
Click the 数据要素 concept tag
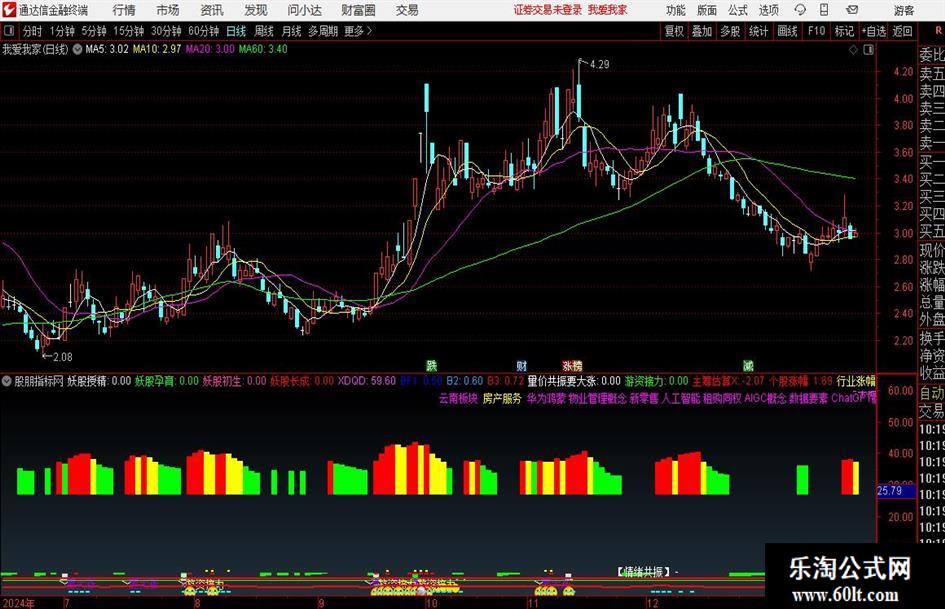click(808, 399)
